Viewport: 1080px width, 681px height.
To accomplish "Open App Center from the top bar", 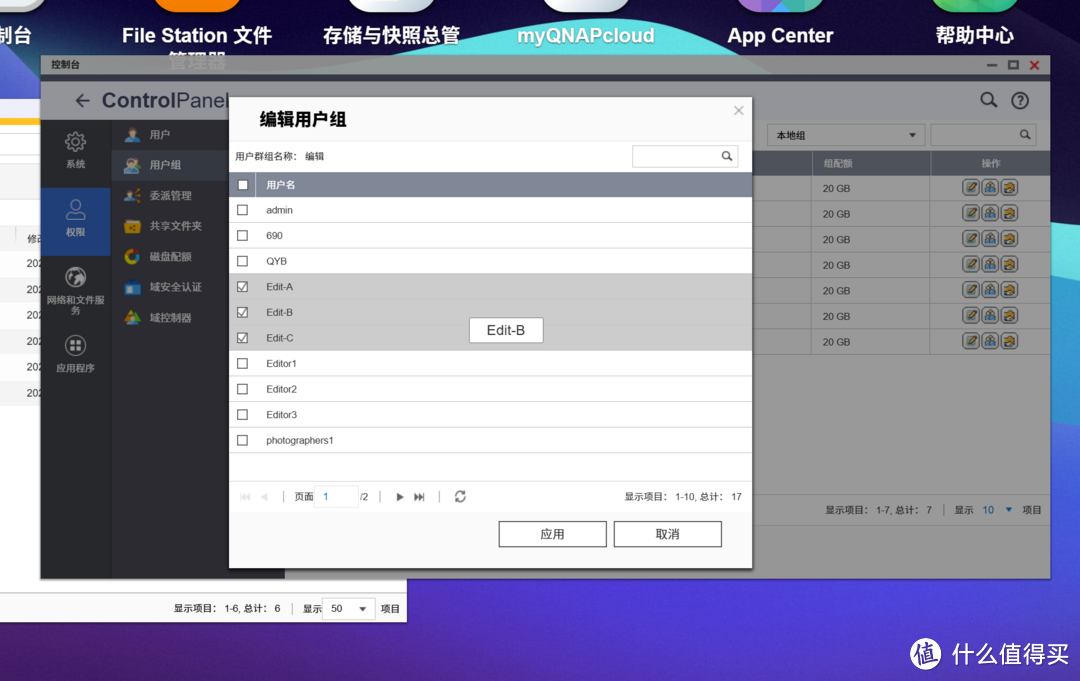I will coord(780,34).
